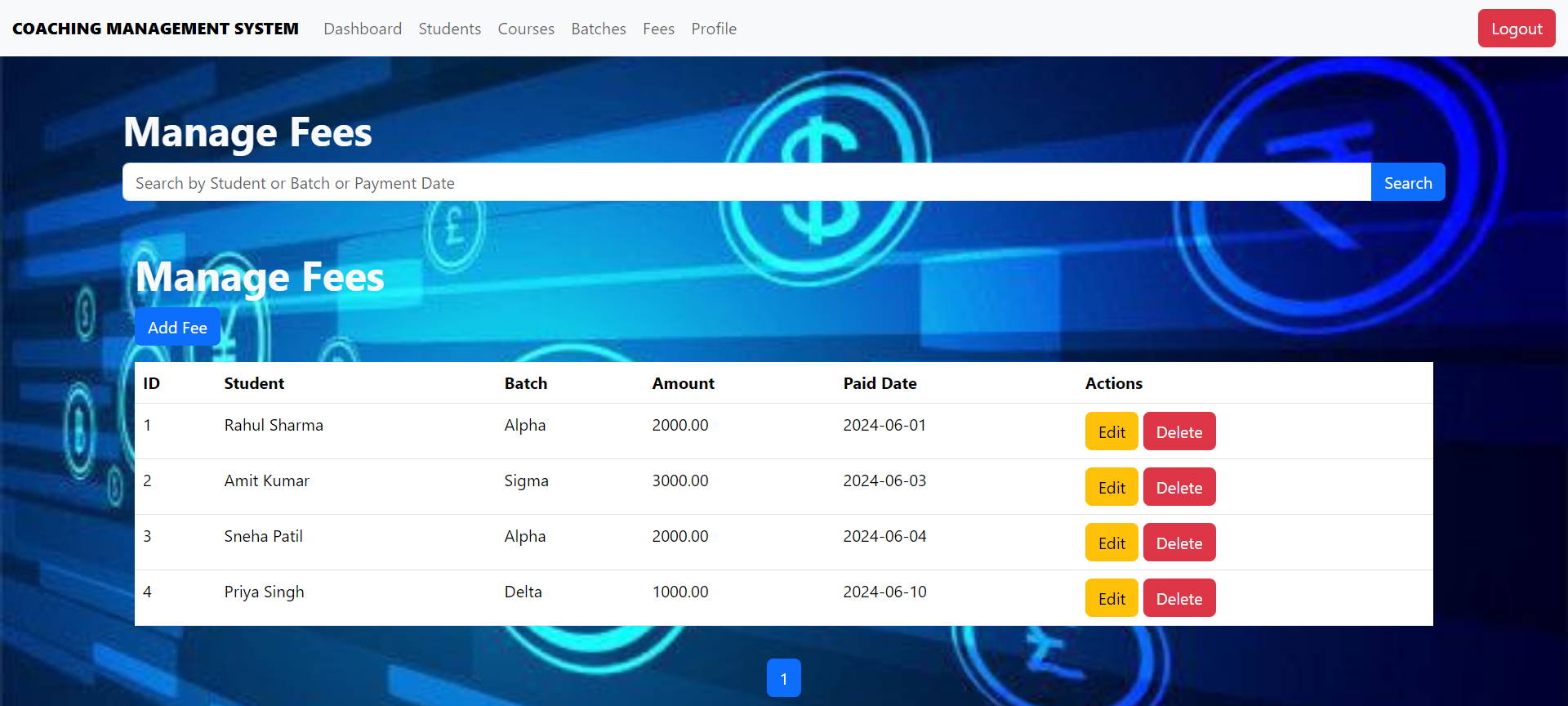The width and height of the screenshot is (1568, 706).
Task: Click the amount 3000.00
Action: tap(680, 480)
